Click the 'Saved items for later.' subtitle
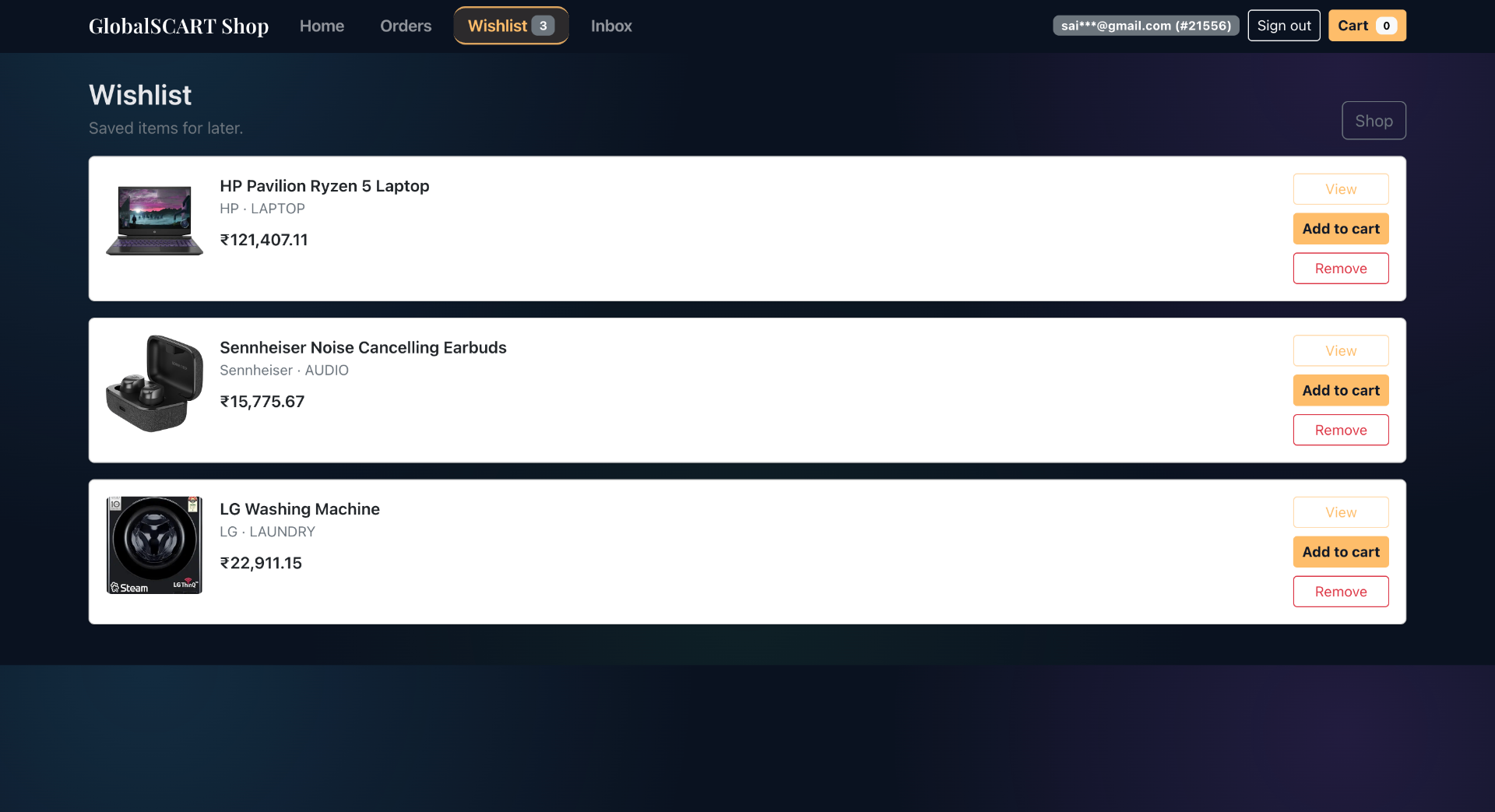The width and height of the screenshot is (1495, 812). [x=166, y=128]
